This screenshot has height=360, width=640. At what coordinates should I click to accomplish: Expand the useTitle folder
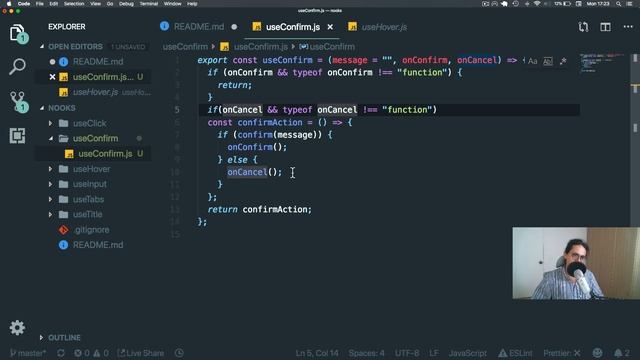[x=50, y=215]
